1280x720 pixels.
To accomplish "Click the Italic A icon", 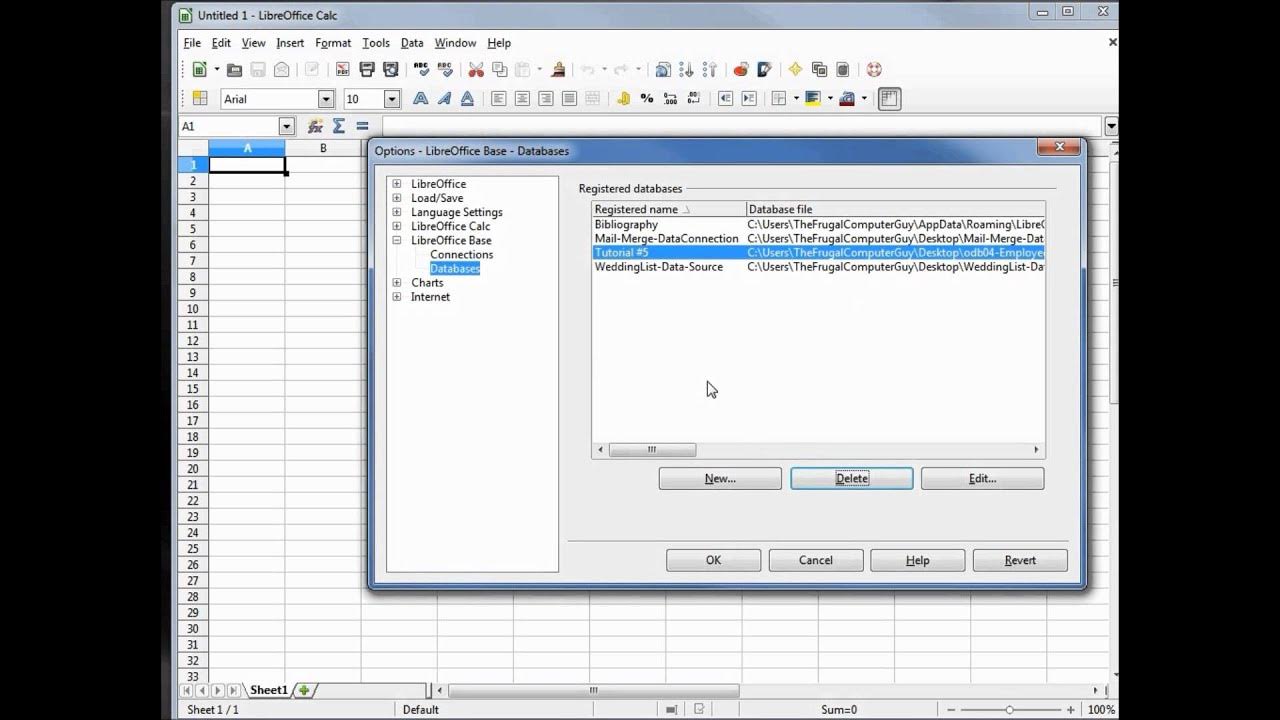I will pyautogui.click(x=445, y=99).
